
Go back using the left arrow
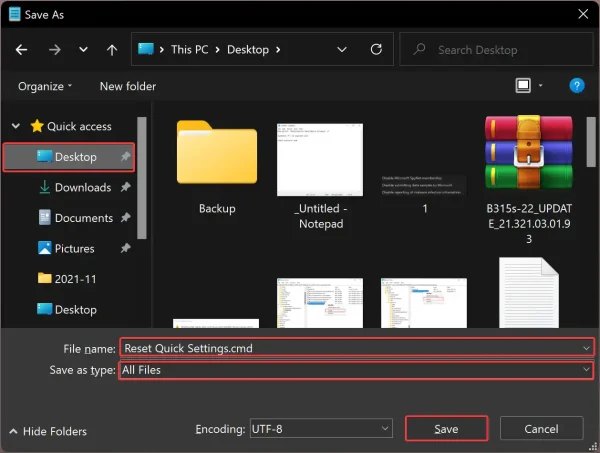[x=21, y=50]
